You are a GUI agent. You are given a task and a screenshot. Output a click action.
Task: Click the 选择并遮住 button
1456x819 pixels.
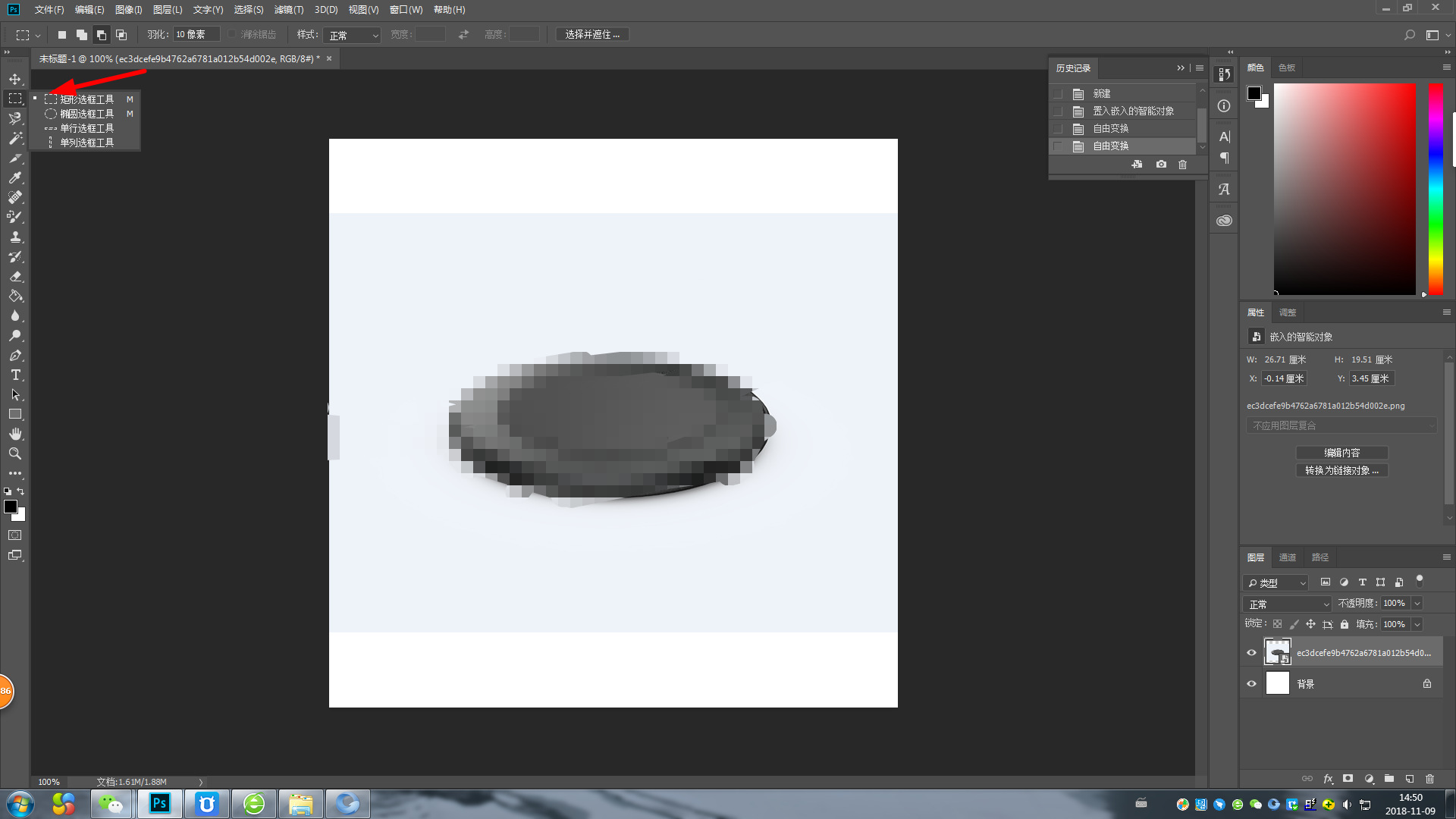tap(592, 35)
